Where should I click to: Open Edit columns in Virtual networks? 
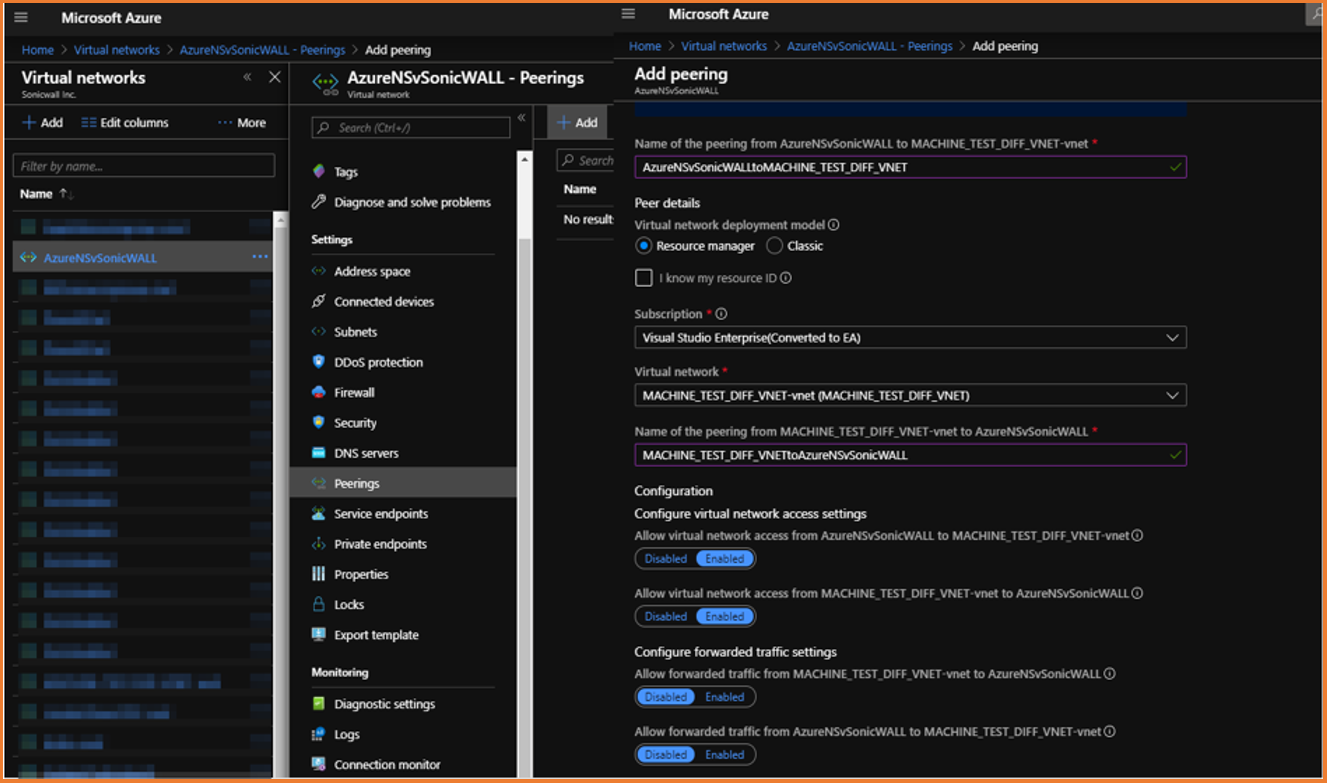pos(125,122)
